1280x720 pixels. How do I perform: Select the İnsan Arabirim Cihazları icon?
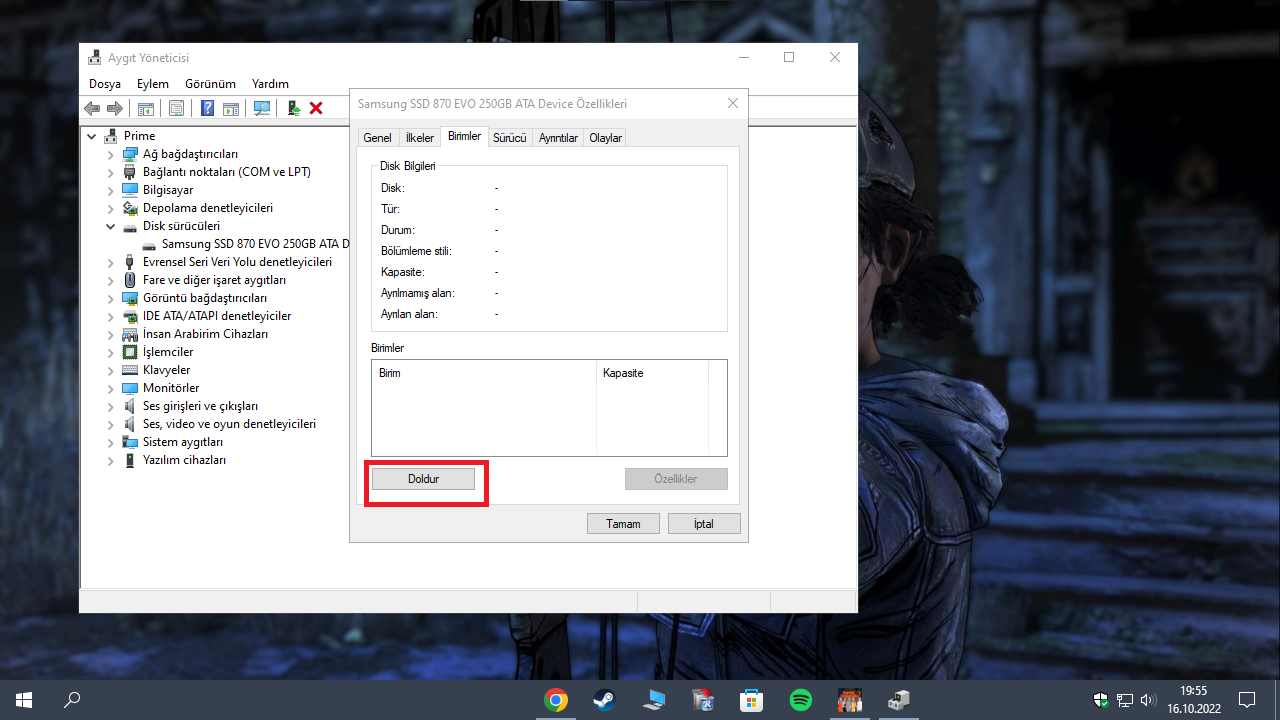coord(130,334)
